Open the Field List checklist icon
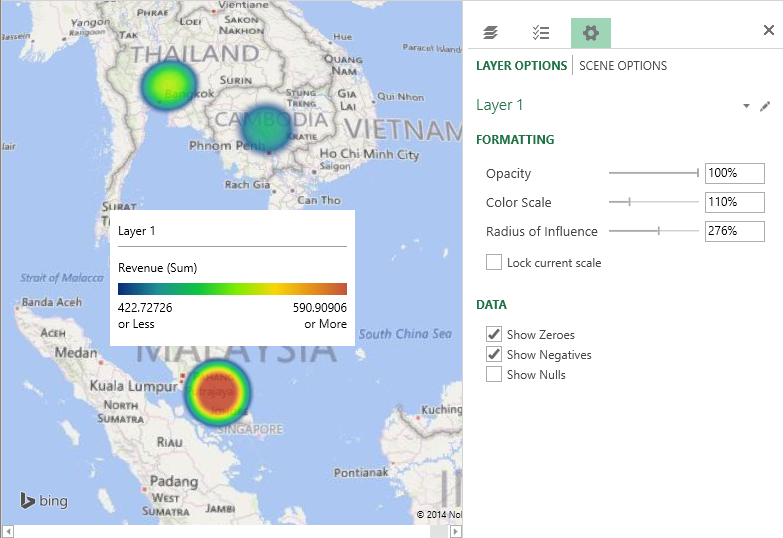 pos(540,33)
